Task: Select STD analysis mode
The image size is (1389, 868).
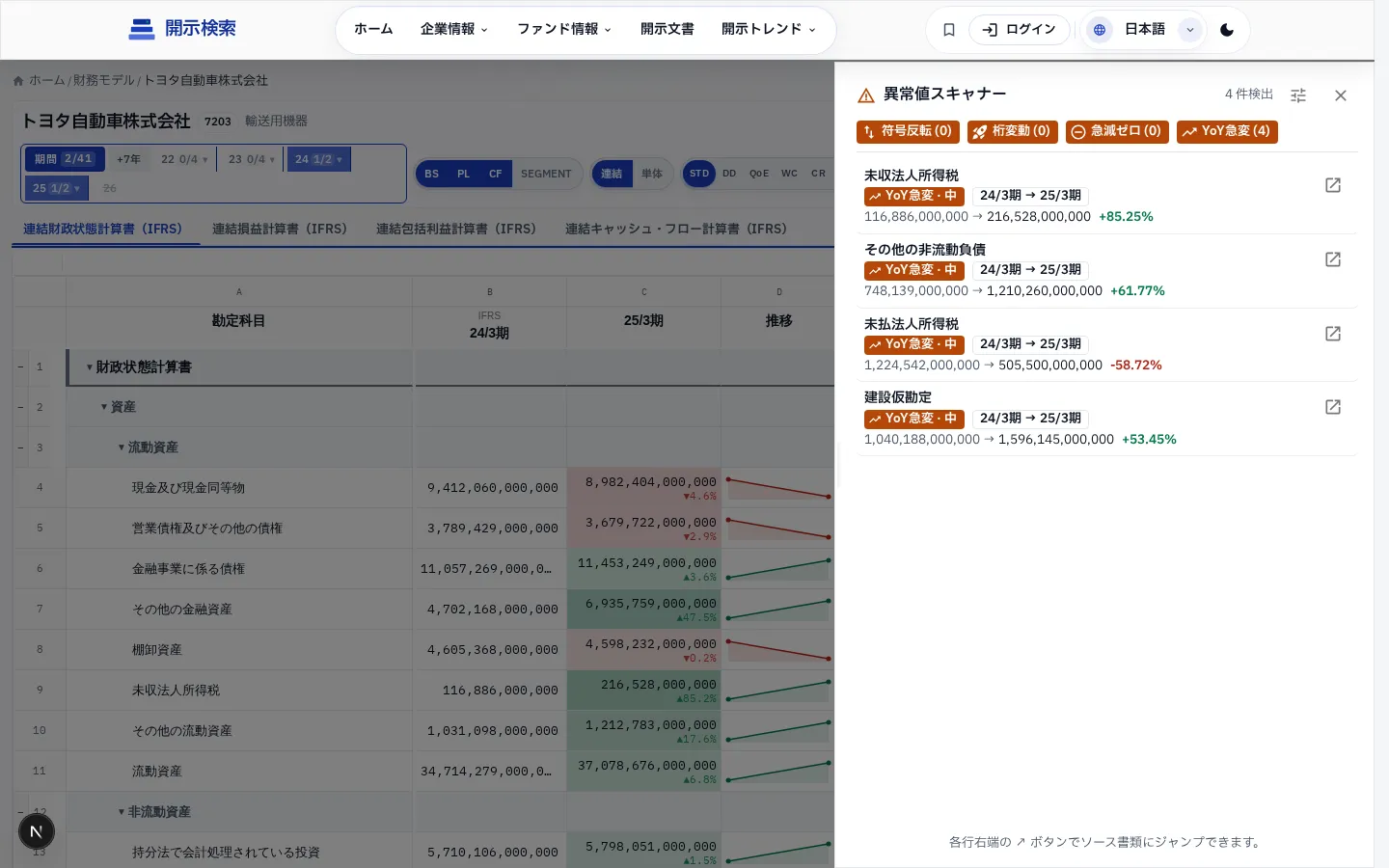Action: pyautogui.click(x=699, y=174)
